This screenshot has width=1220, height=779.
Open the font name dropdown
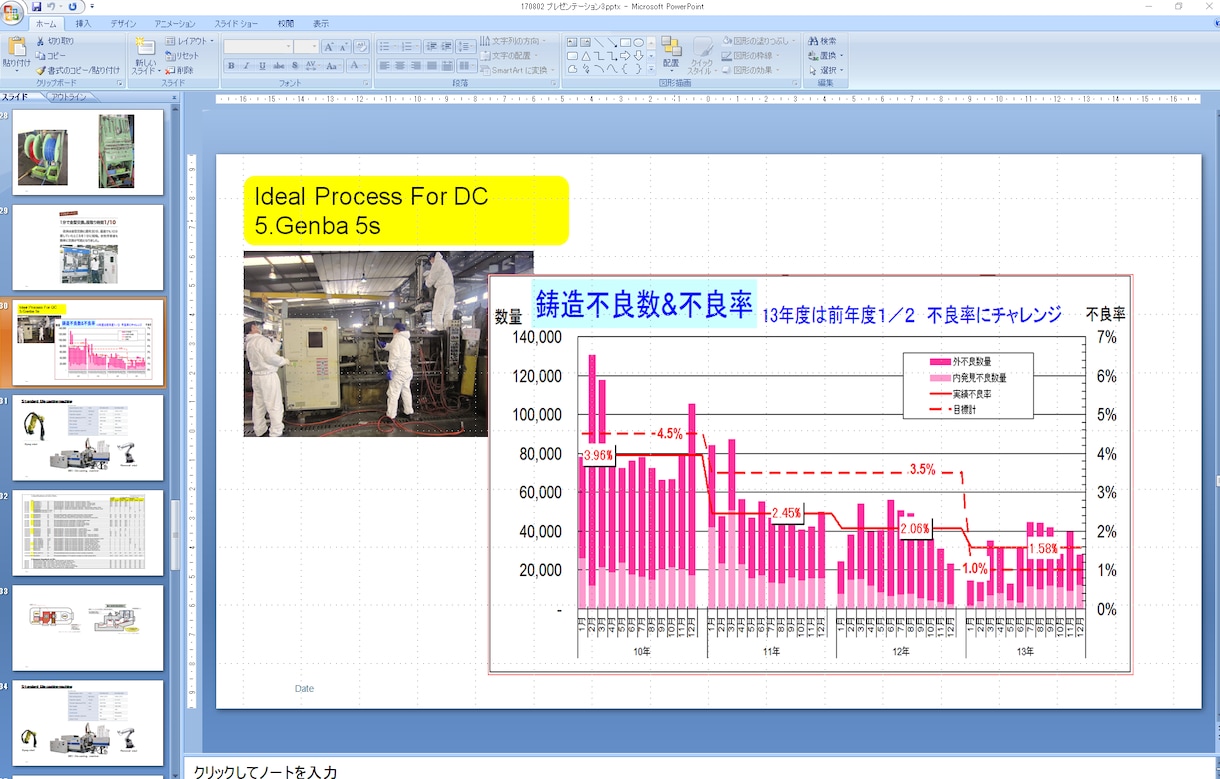(288, 46)
